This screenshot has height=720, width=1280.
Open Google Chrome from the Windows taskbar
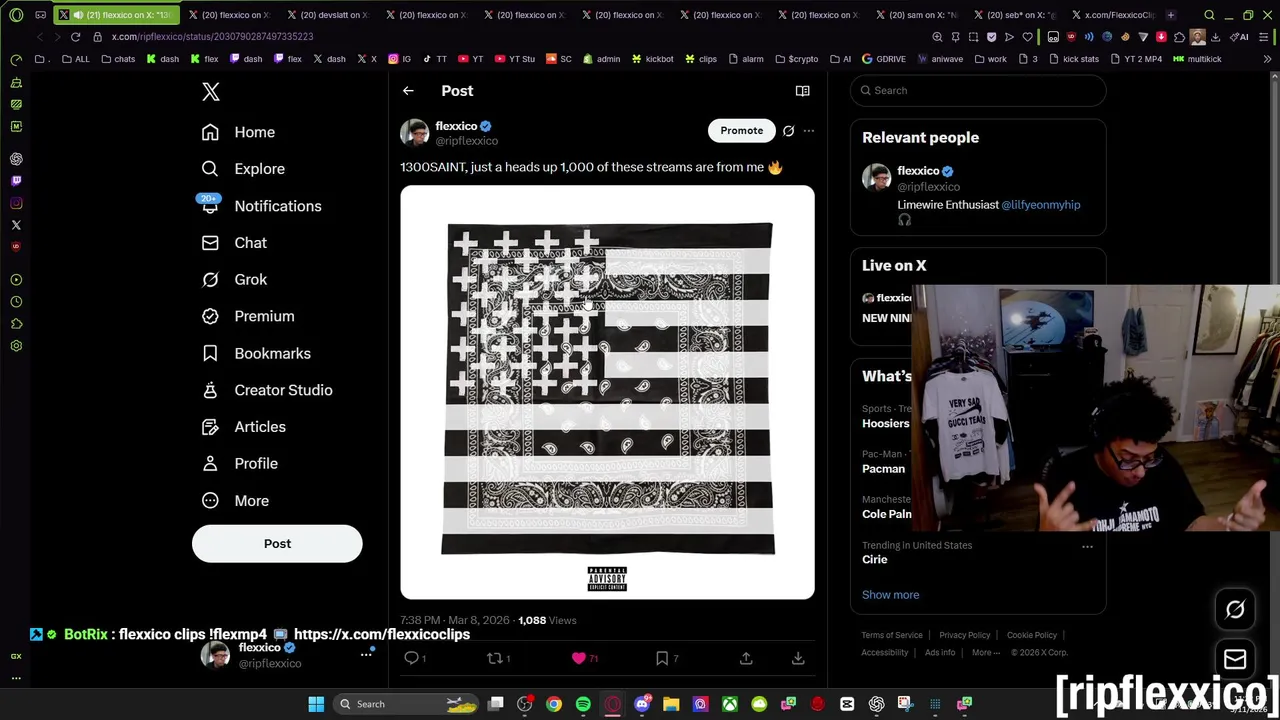pyautogui.click(x=554, y=704)
